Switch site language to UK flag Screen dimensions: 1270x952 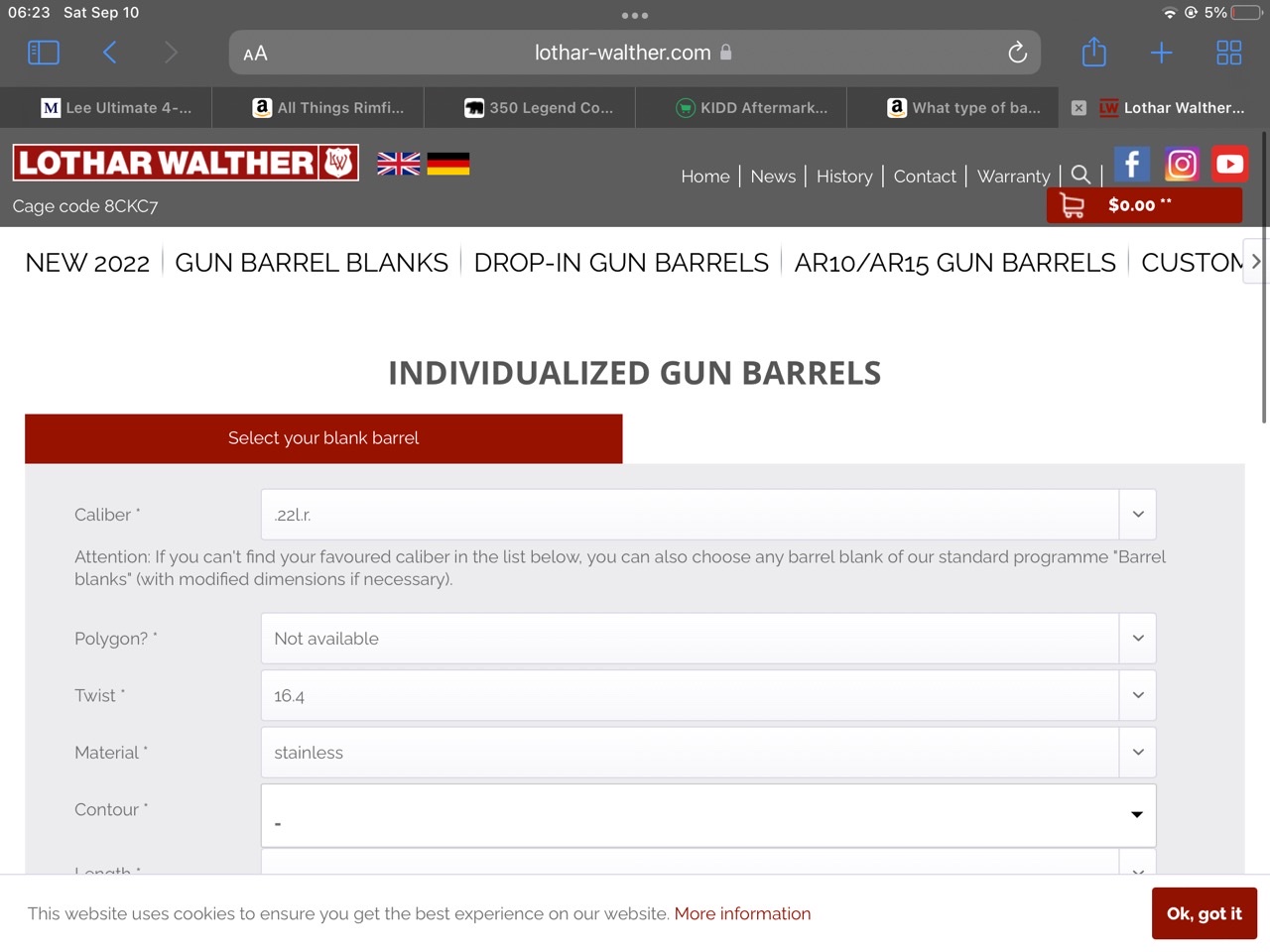click(x=398, y=164)
